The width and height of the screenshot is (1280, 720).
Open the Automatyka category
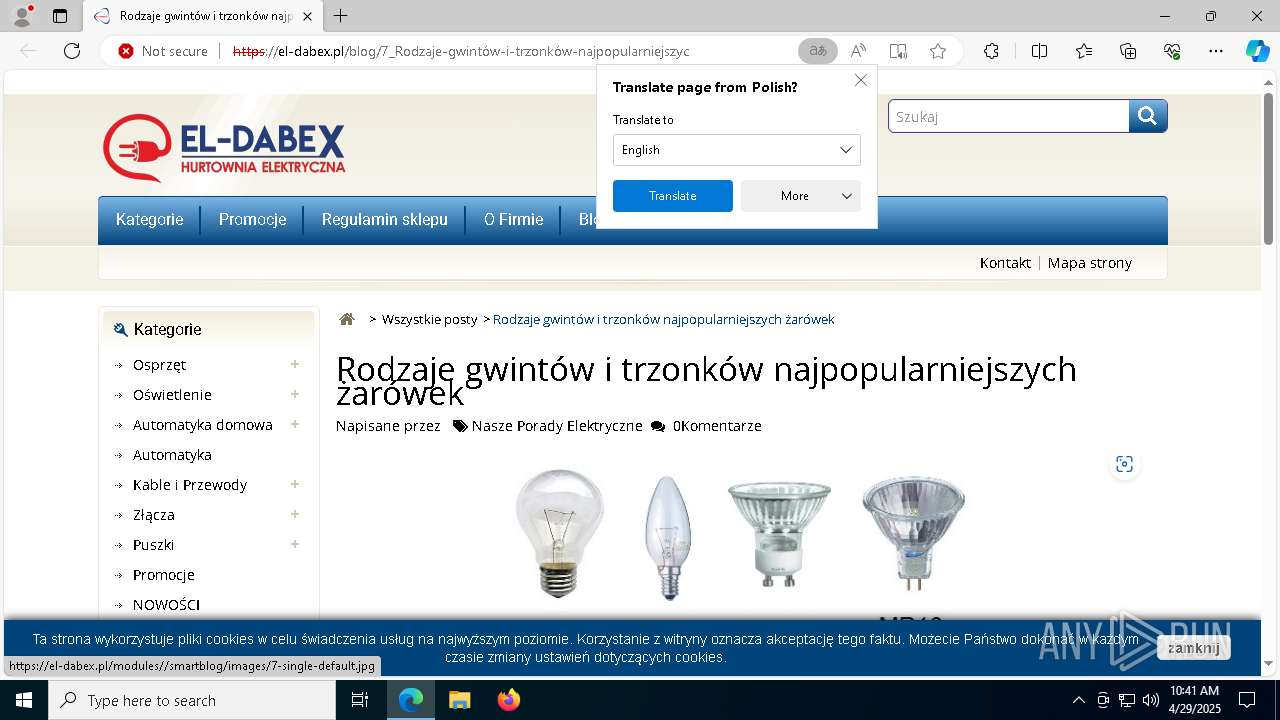point(172,455)
